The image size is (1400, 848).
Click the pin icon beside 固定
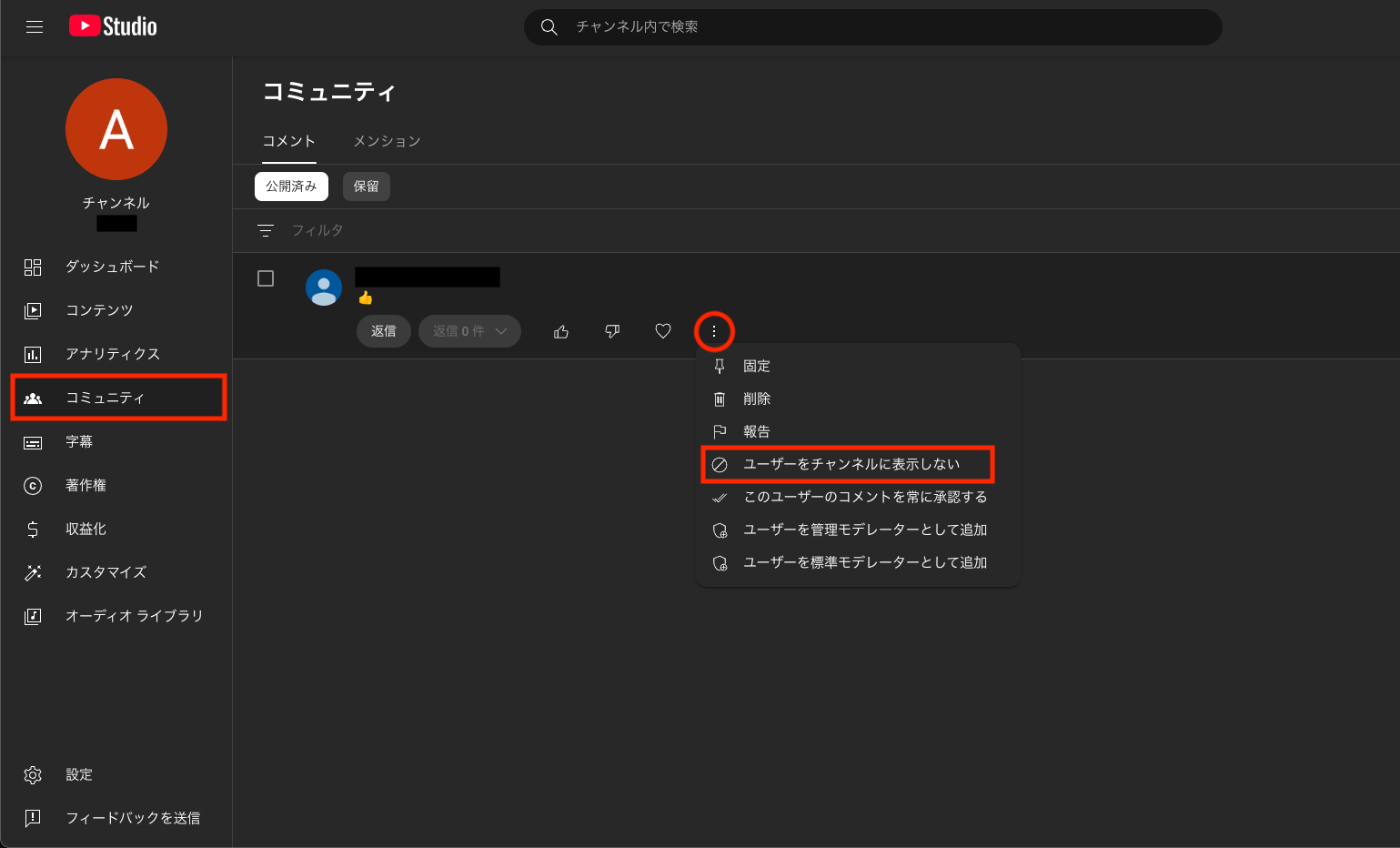click(x=720, y=366)
